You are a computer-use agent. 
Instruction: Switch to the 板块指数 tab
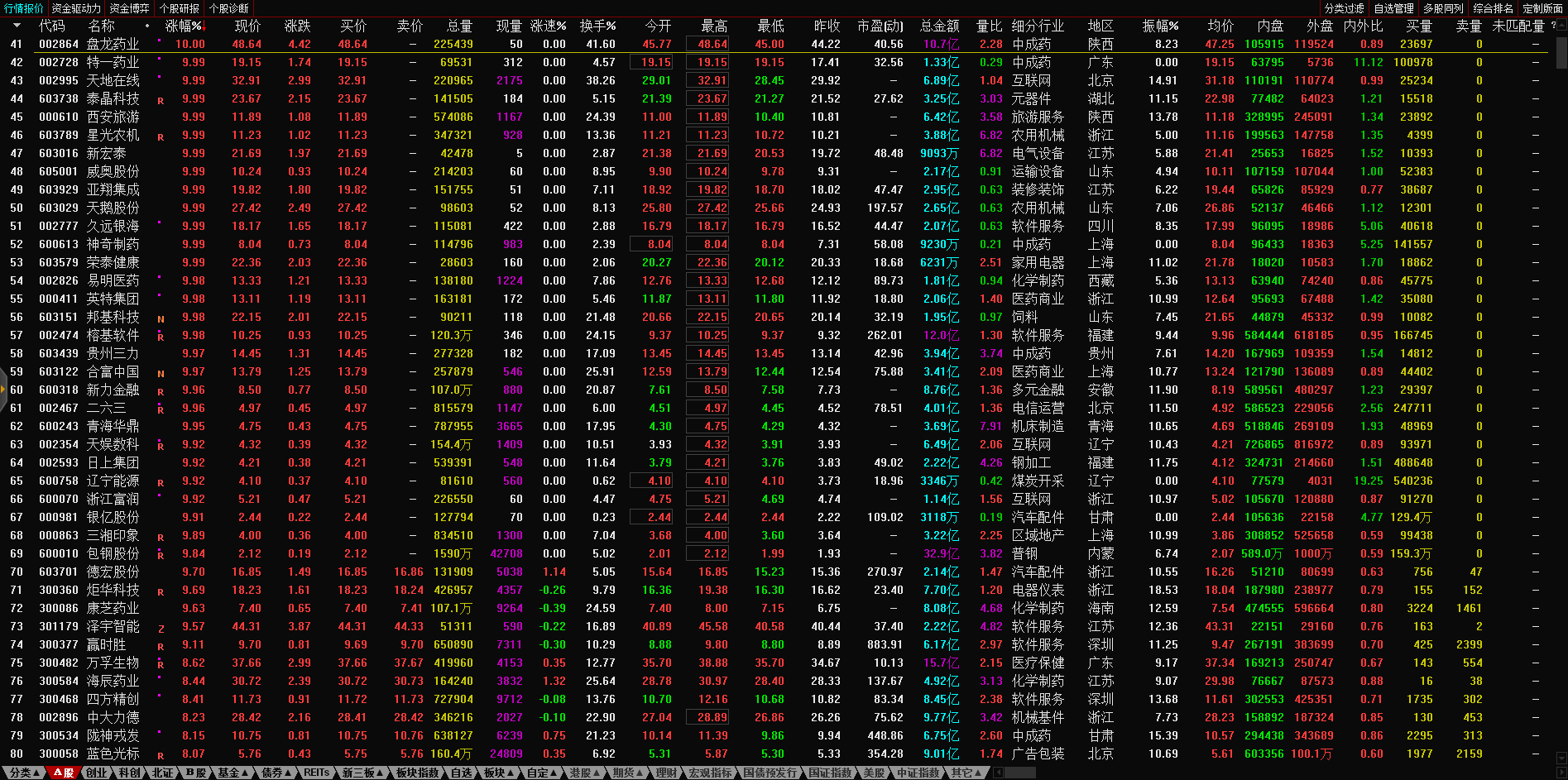(x=417, y=773)
